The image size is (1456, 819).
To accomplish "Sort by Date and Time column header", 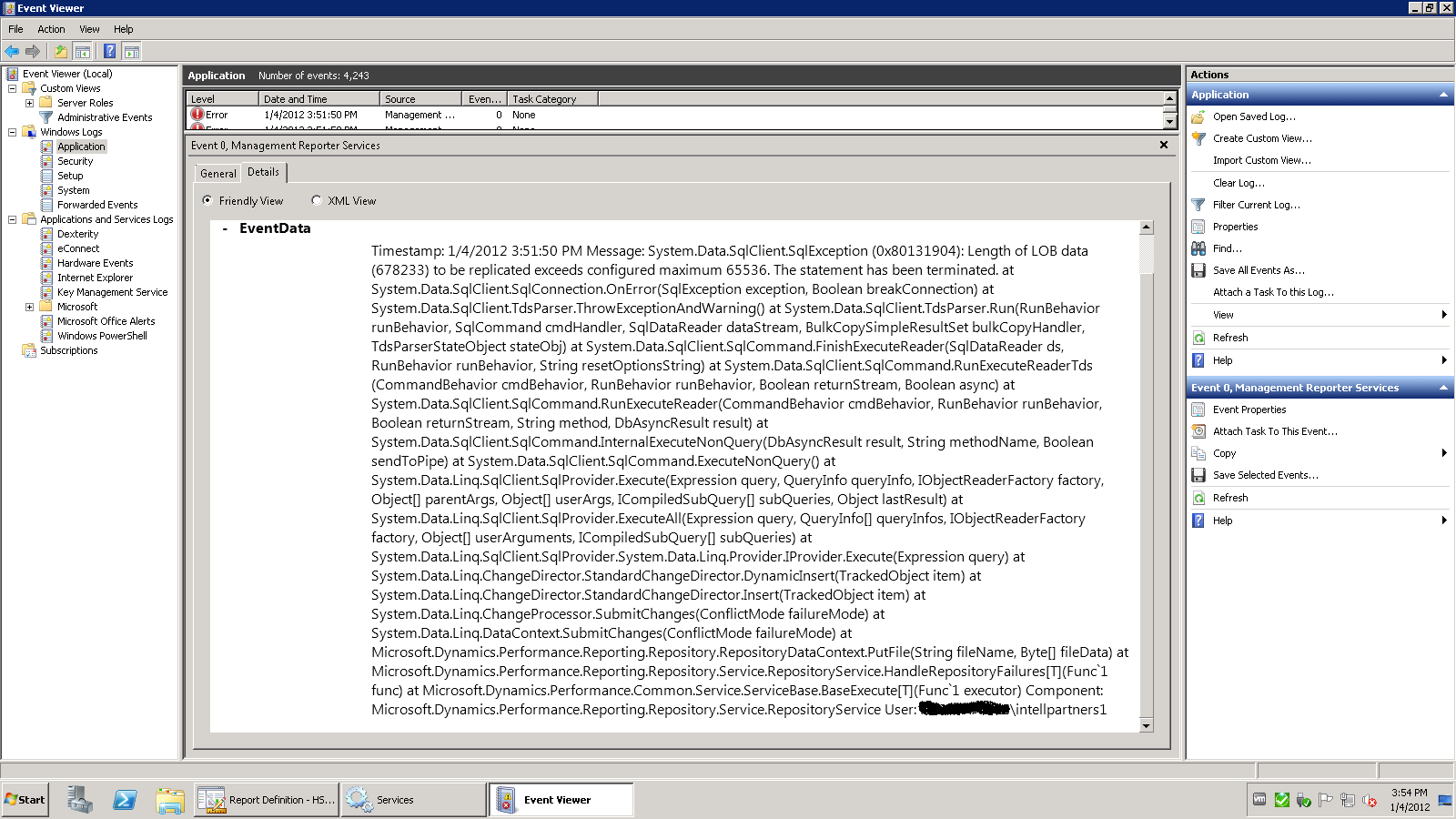I will 319,98.
